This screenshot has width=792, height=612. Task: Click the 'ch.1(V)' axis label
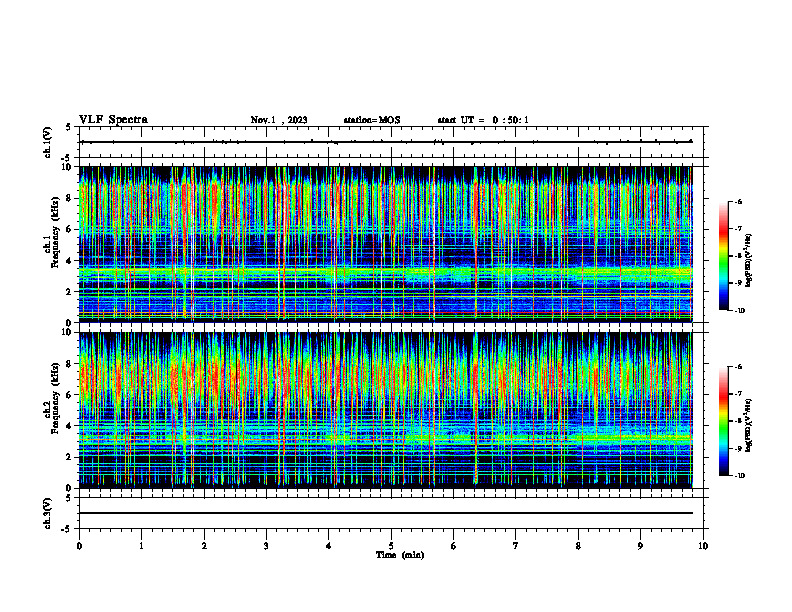(48, 142)
